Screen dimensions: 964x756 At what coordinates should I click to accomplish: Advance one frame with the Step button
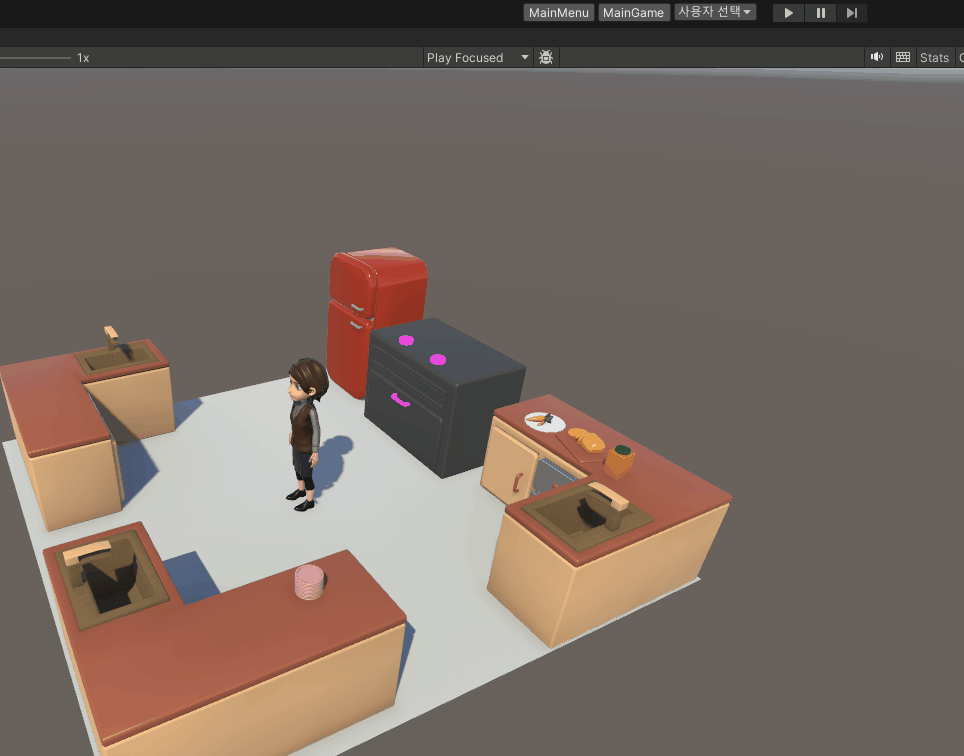(x=851, y=13)
